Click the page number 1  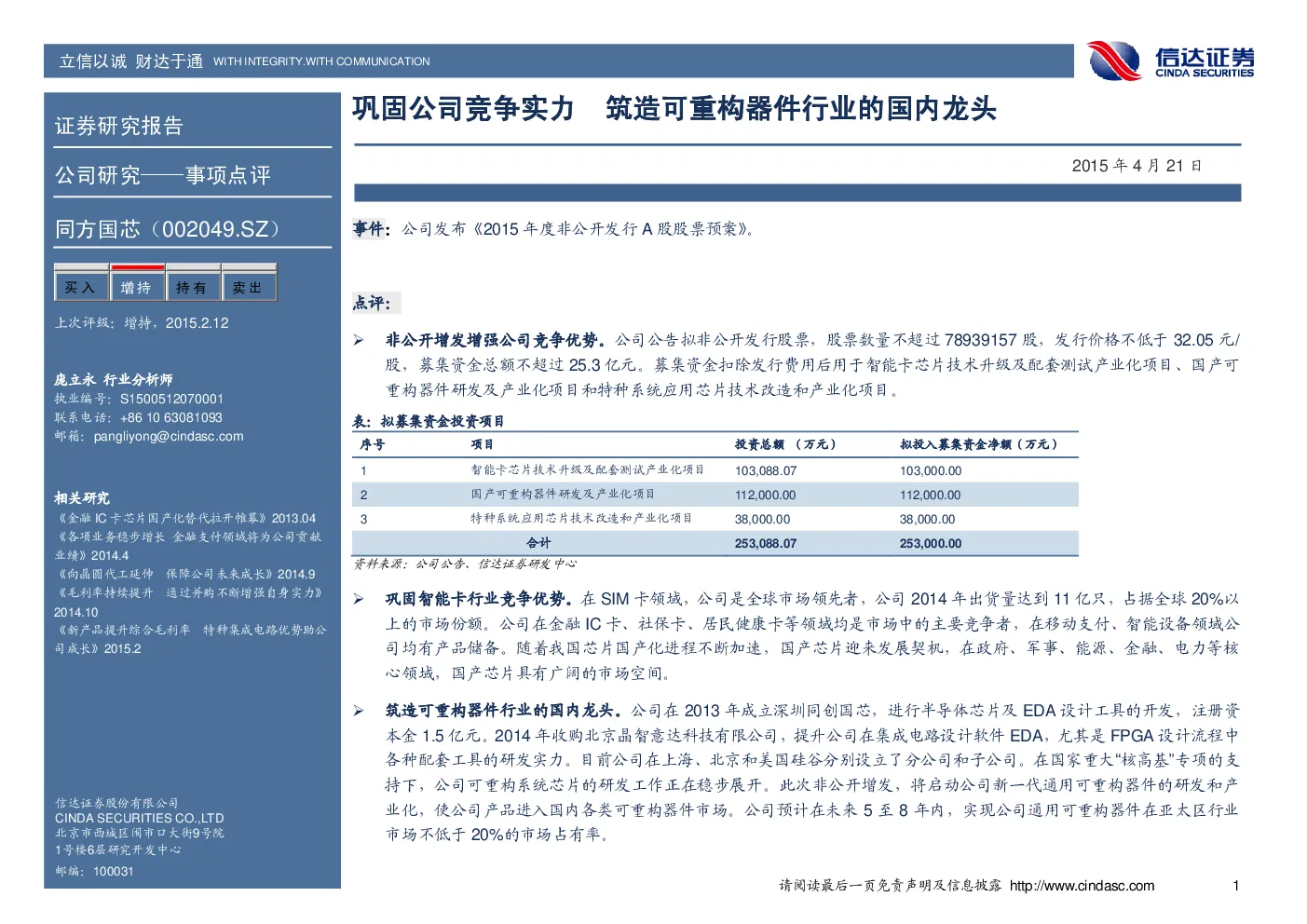tap(1235, 886)
